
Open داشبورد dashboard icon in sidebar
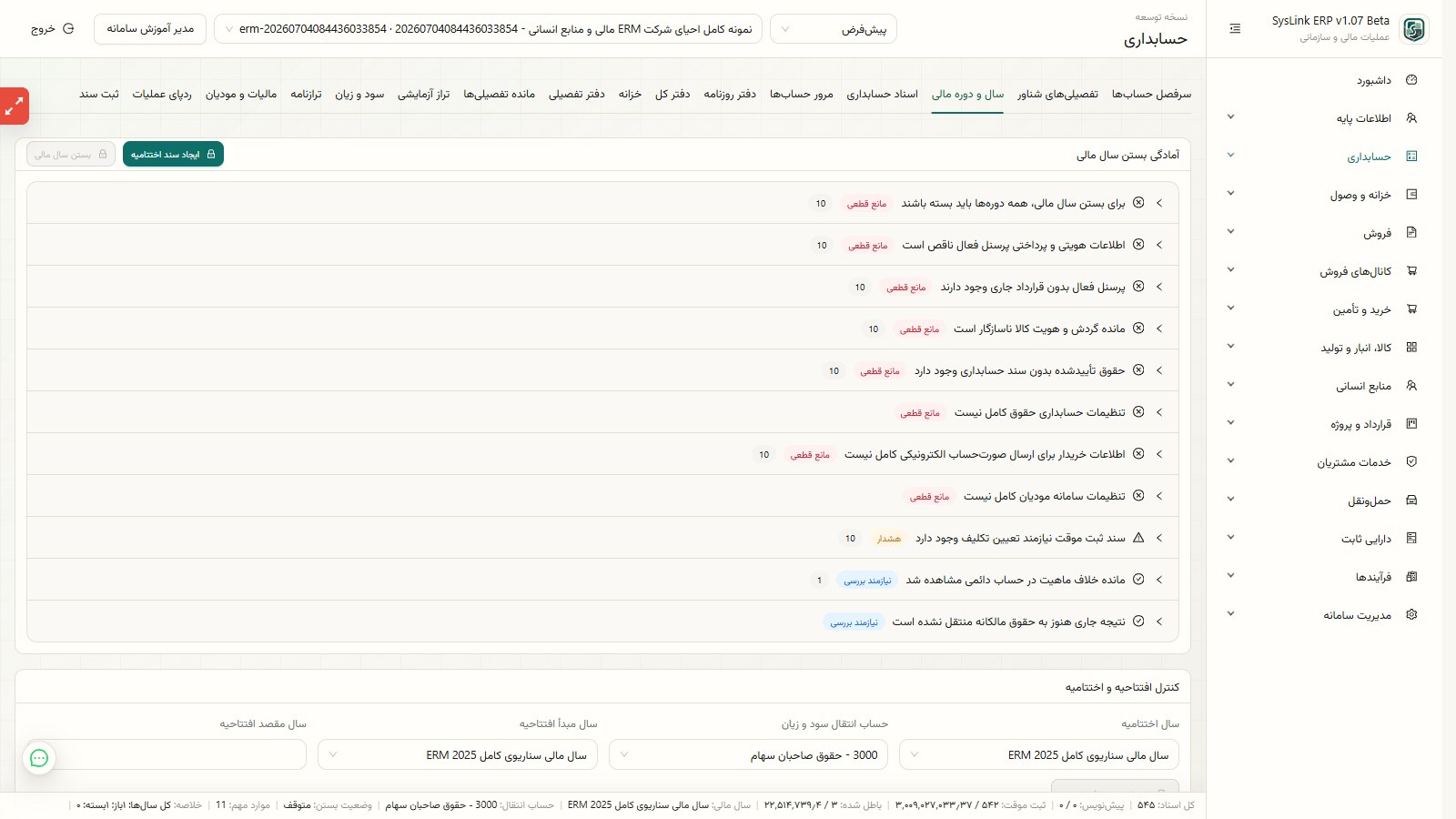pyautogui.click(x=1411, y=80)
